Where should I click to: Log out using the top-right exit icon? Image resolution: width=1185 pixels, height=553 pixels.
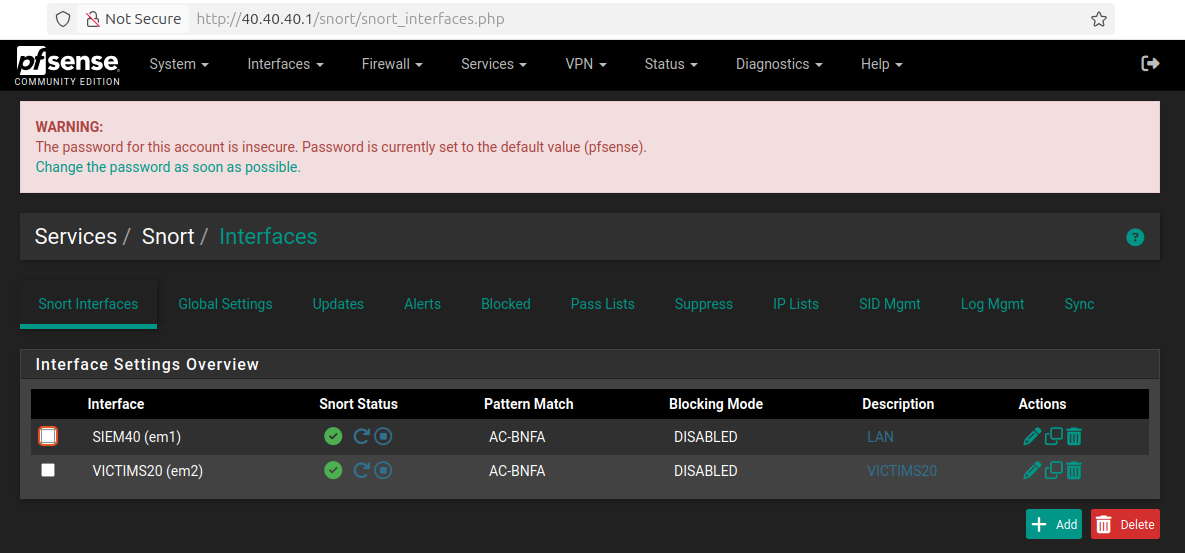(x=1150, y=64)
